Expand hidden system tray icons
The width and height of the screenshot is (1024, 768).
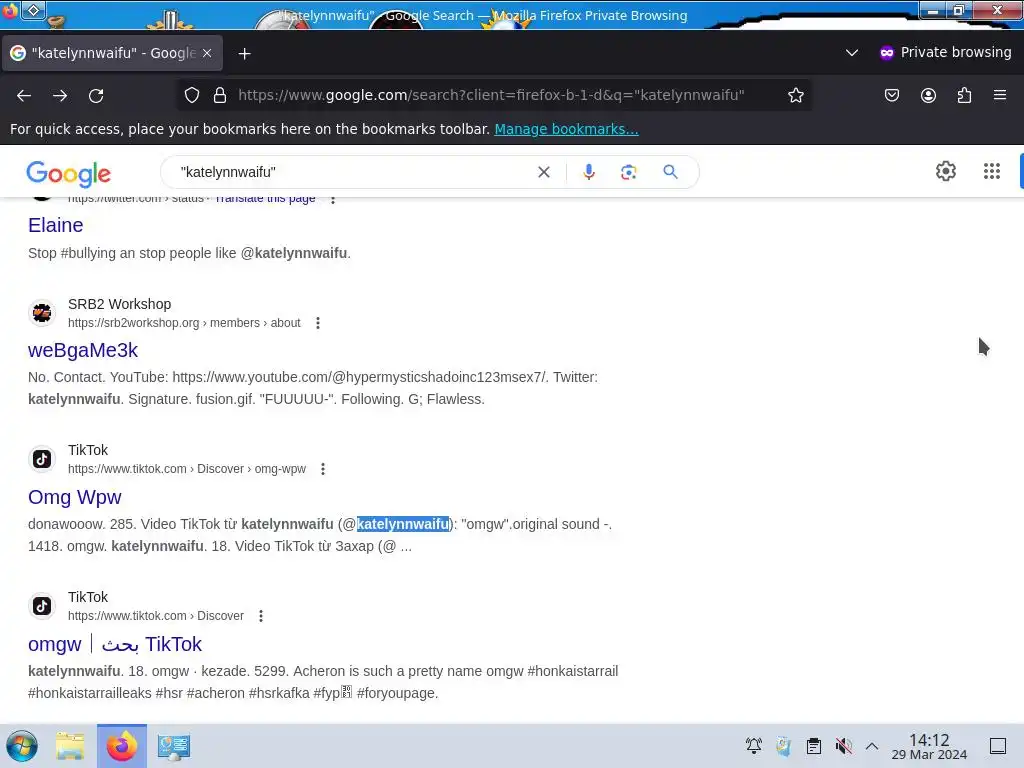(871, 745)
